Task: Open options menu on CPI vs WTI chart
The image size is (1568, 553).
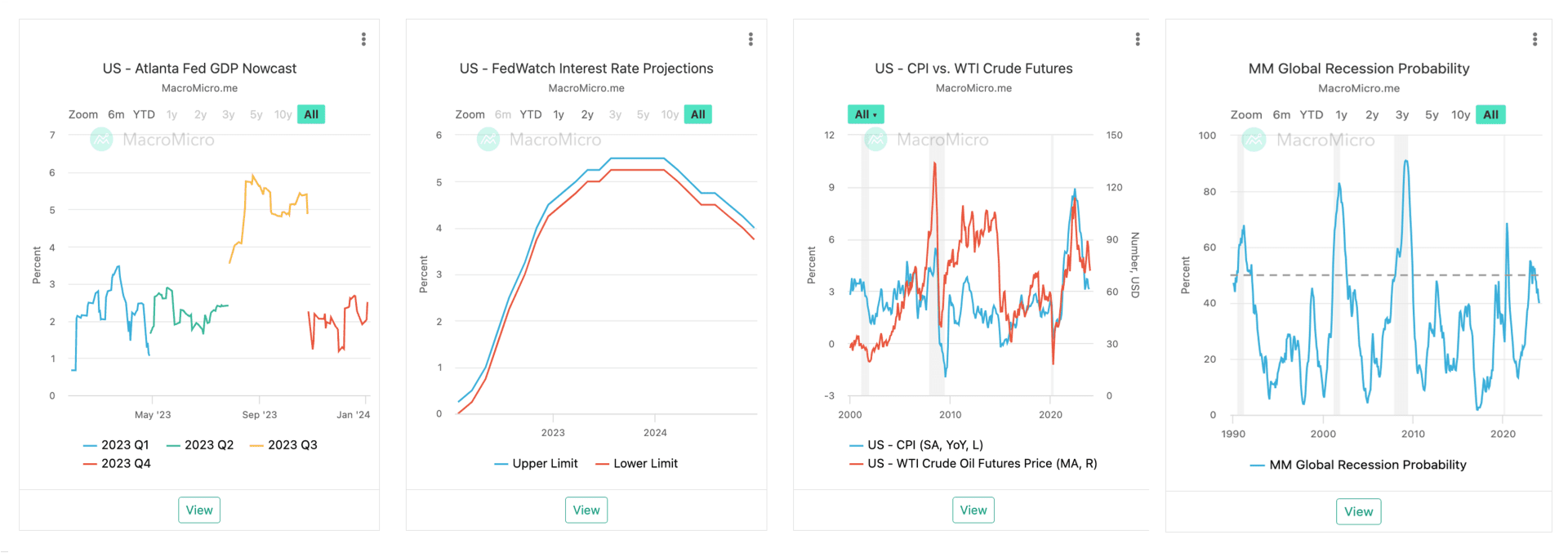Action: tap(1137, 38)
